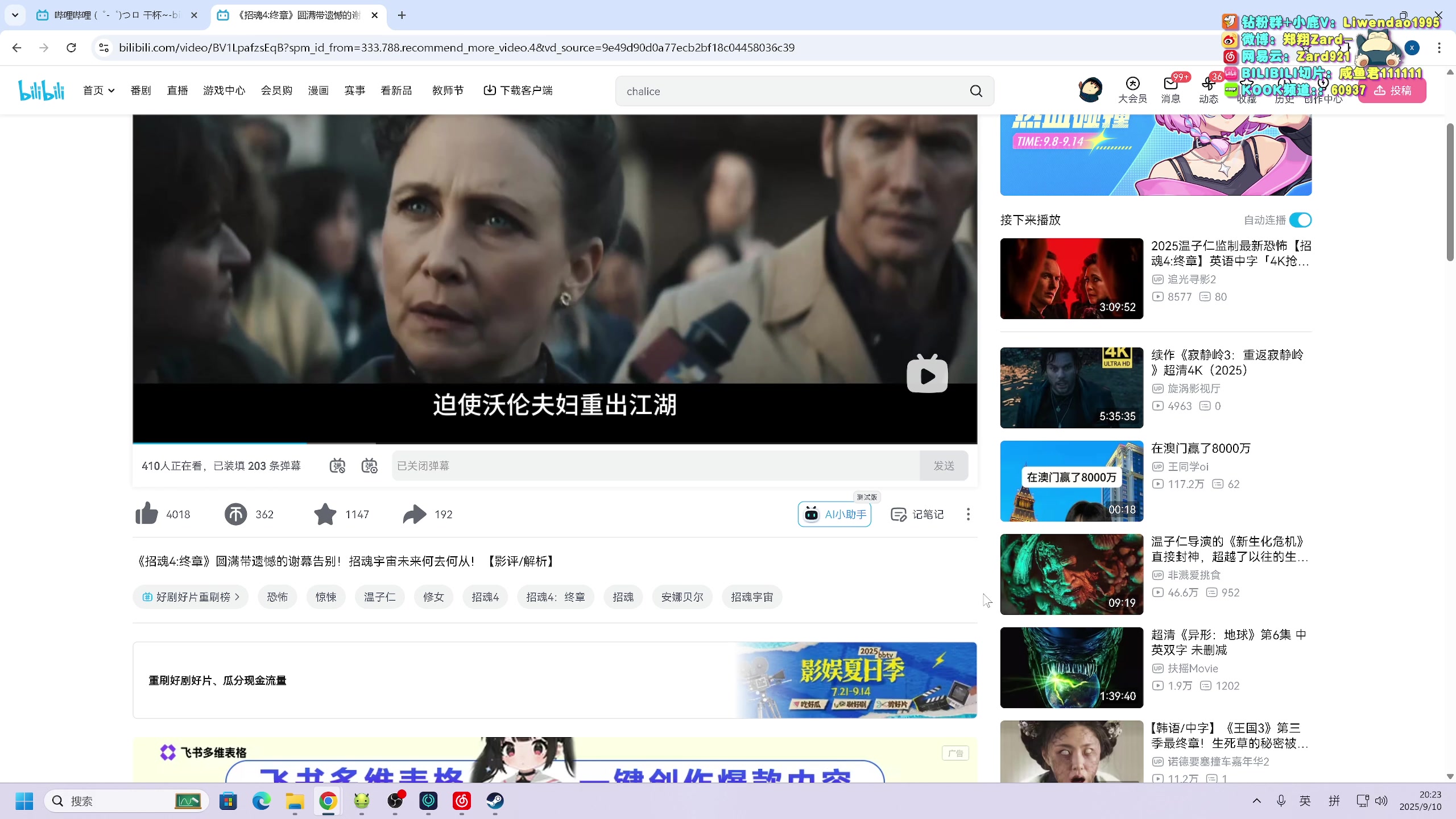Open Steam from the taskbar
Viewport: 1456px width, 819px height.
494,801
